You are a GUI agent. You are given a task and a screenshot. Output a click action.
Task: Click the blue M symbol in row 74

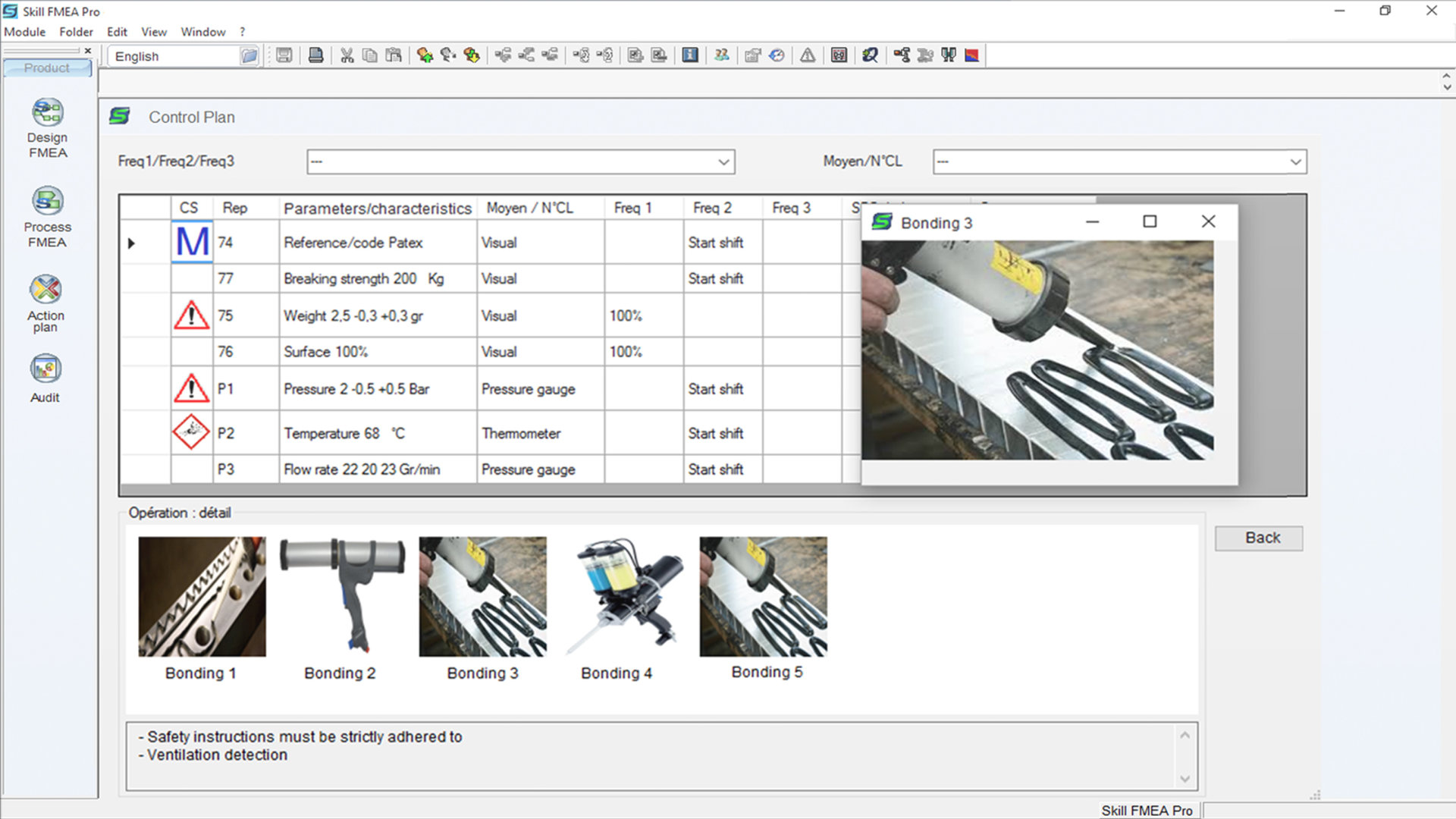click(x=192, y=242)
